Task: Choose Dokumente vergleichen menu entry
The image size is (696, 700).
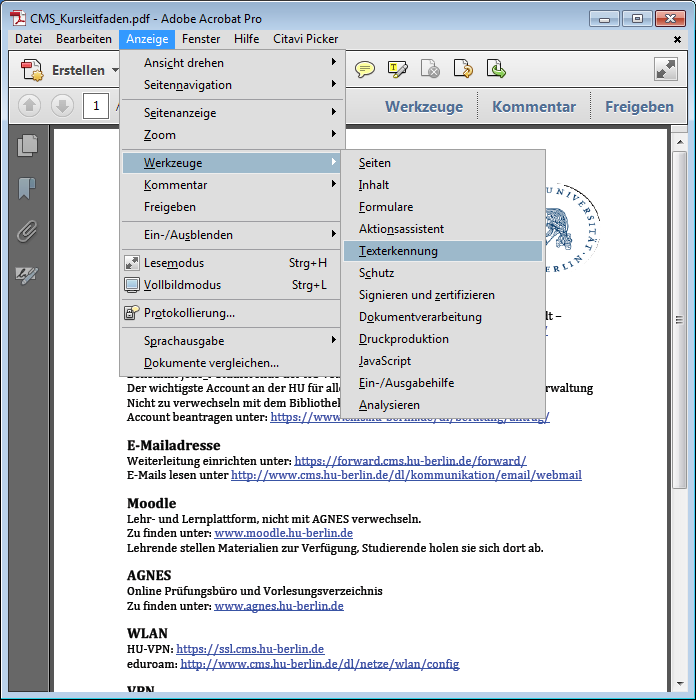Action: pos(211,363)
